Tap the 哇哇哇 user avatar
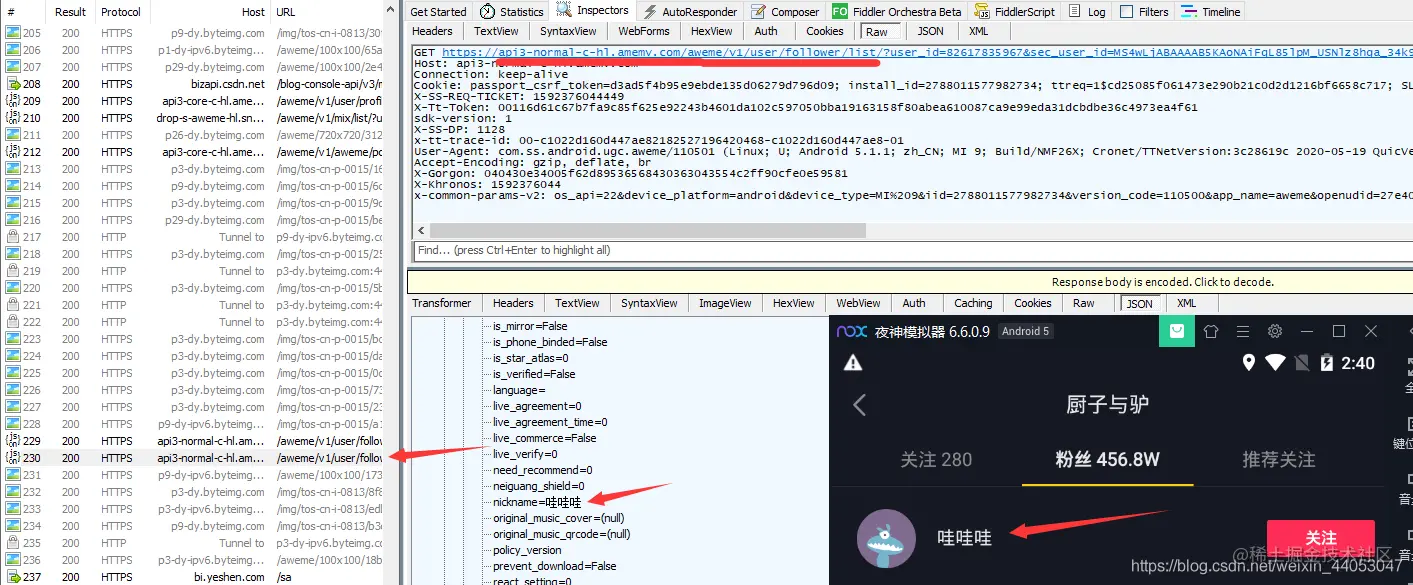The width and height of the screenshot is (1413, 585). (887, 538)
